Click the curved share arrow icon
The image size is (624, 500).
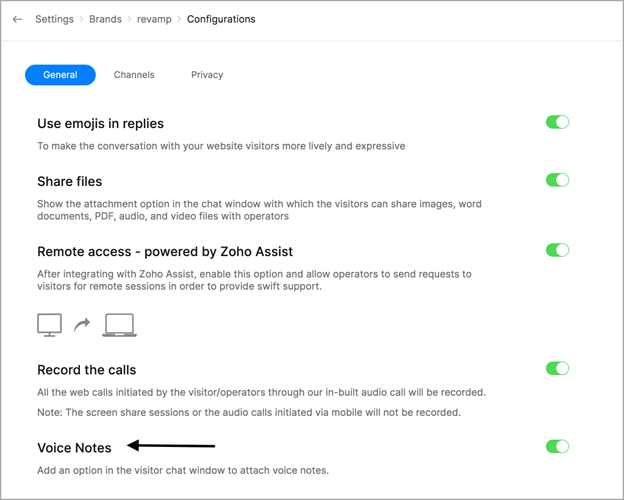[82, 324]
